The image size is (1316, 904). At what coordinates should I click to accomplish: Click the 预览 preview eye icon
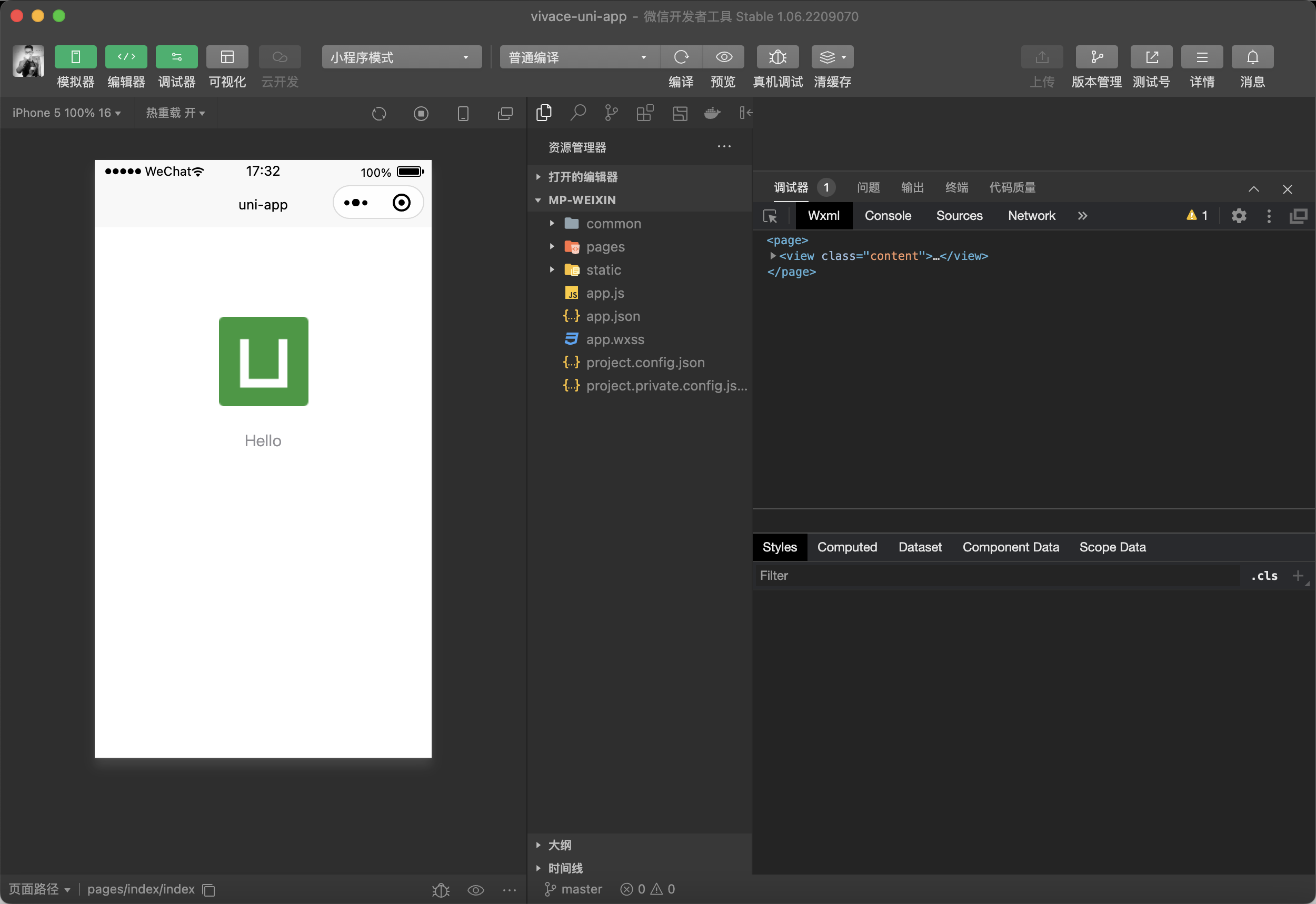tap(723, 57)
